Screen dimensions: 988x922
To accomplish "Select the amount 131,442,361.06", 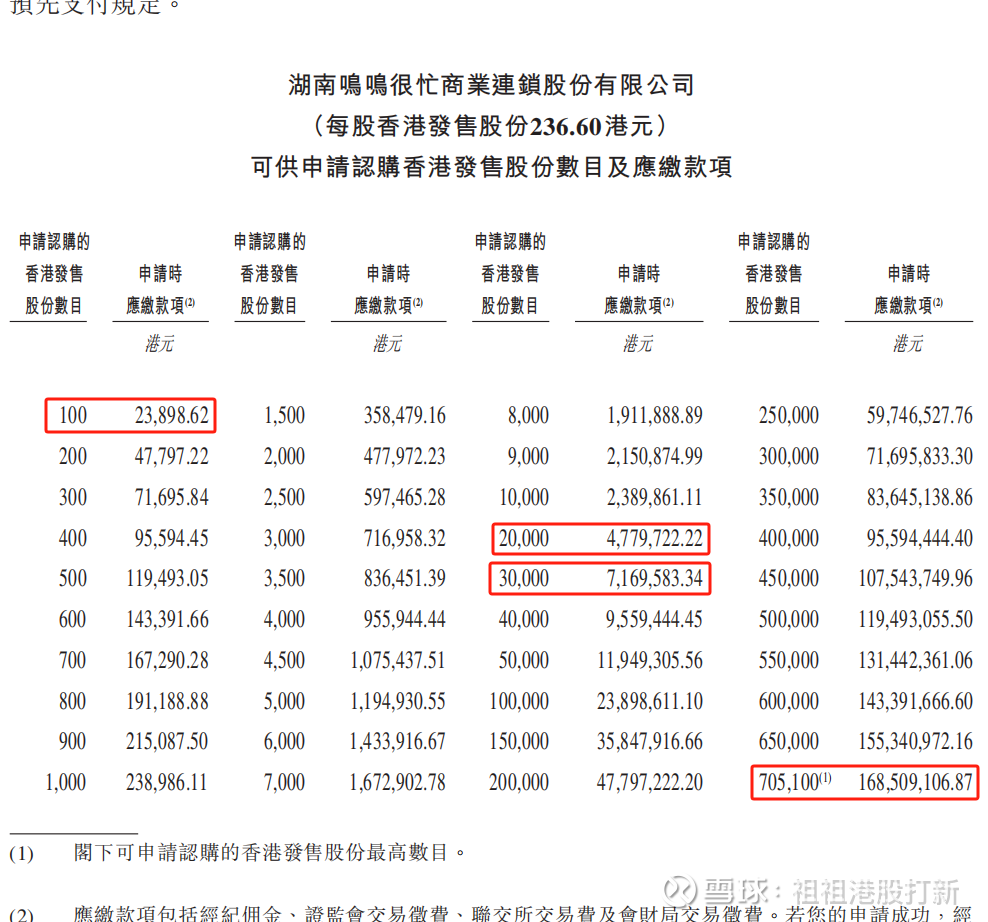I will pyautogui.click(x=916, y=660).
